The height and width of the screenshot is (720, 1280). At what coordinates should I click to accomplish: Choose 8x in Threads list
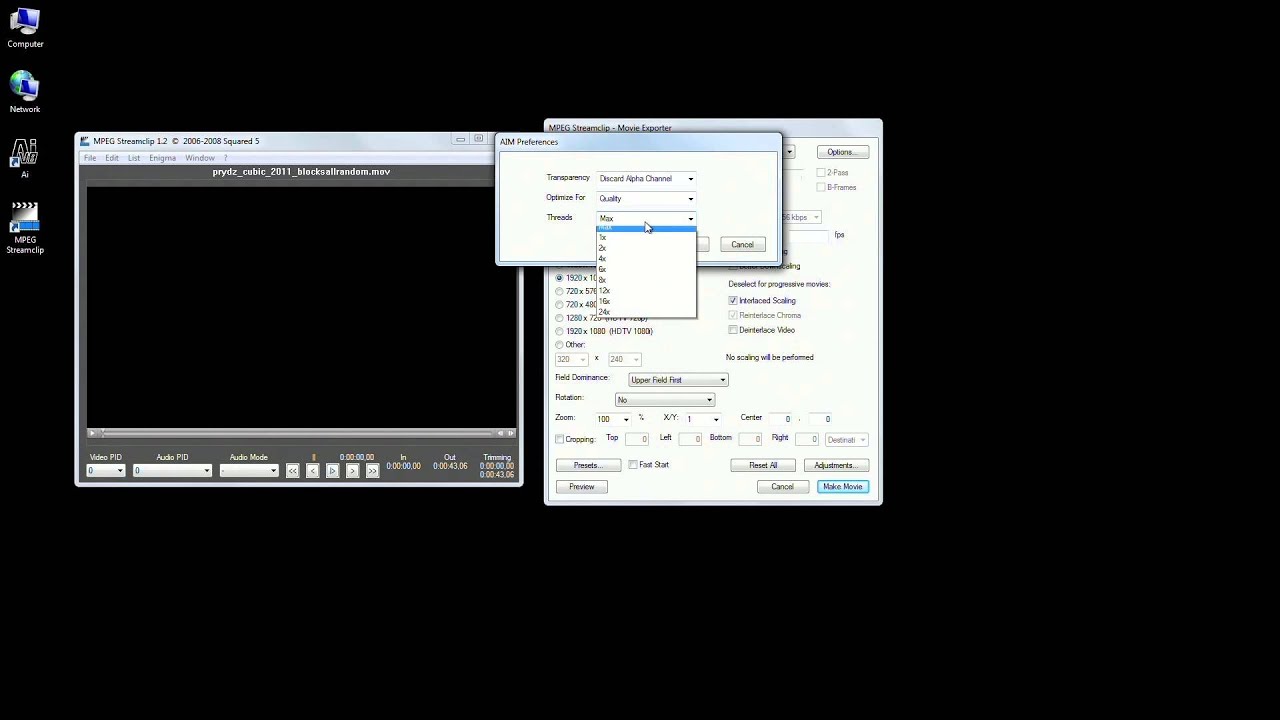click(646, 280)
